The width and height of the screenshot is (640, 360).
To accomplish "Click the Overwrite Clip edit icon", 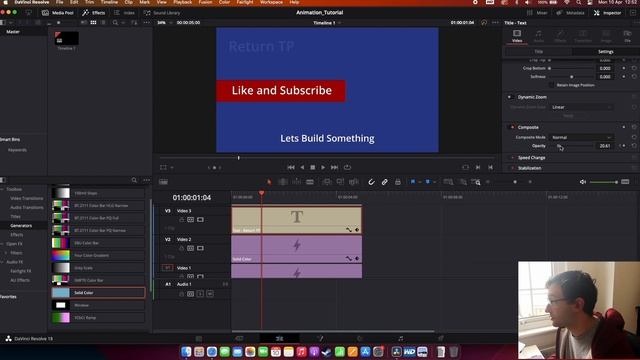I will click(340, 182).
